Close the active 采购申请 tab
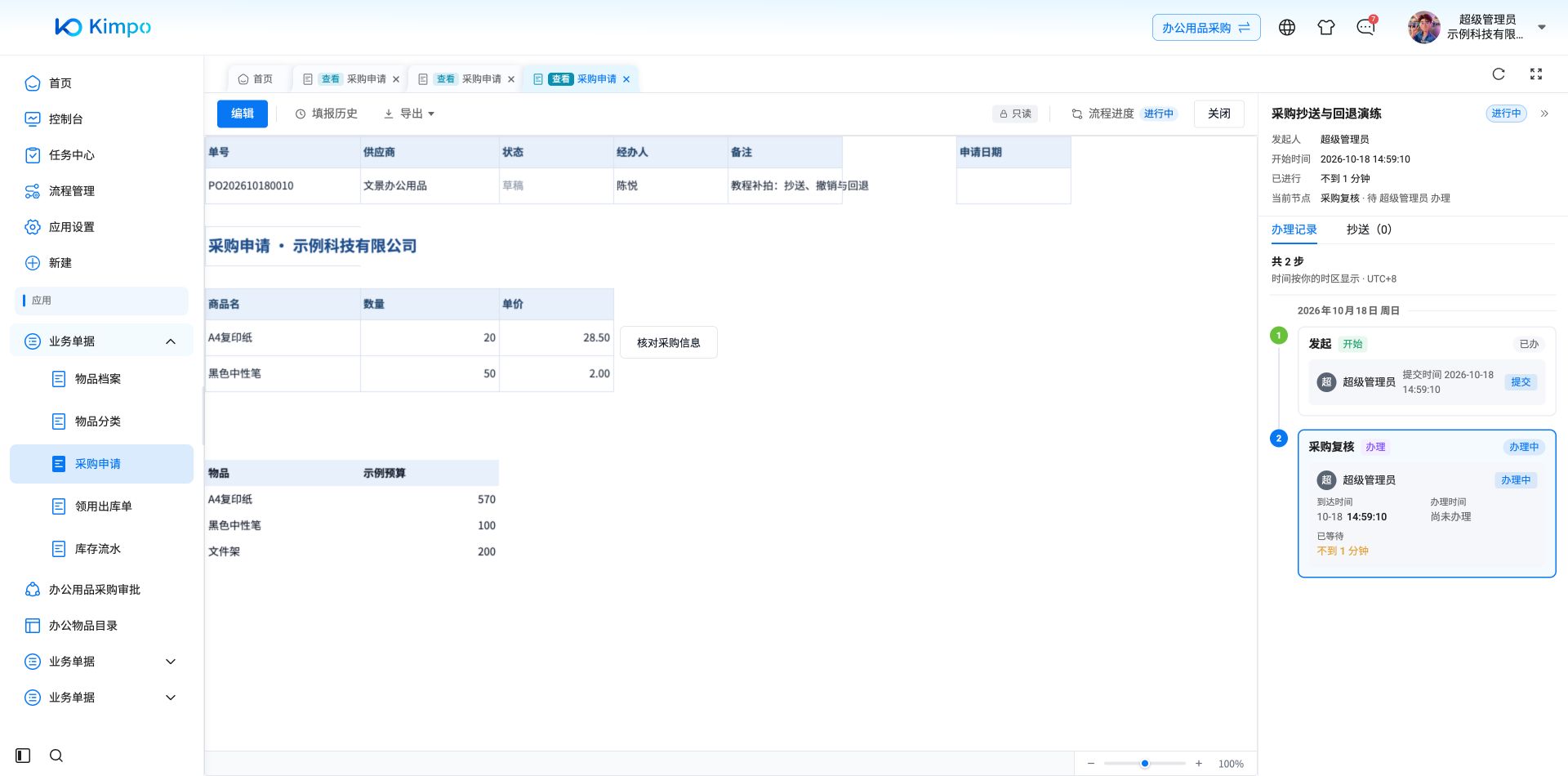The height and width of the screenshot is (776, 1568). pyautogui.click(x=626, y=79)
